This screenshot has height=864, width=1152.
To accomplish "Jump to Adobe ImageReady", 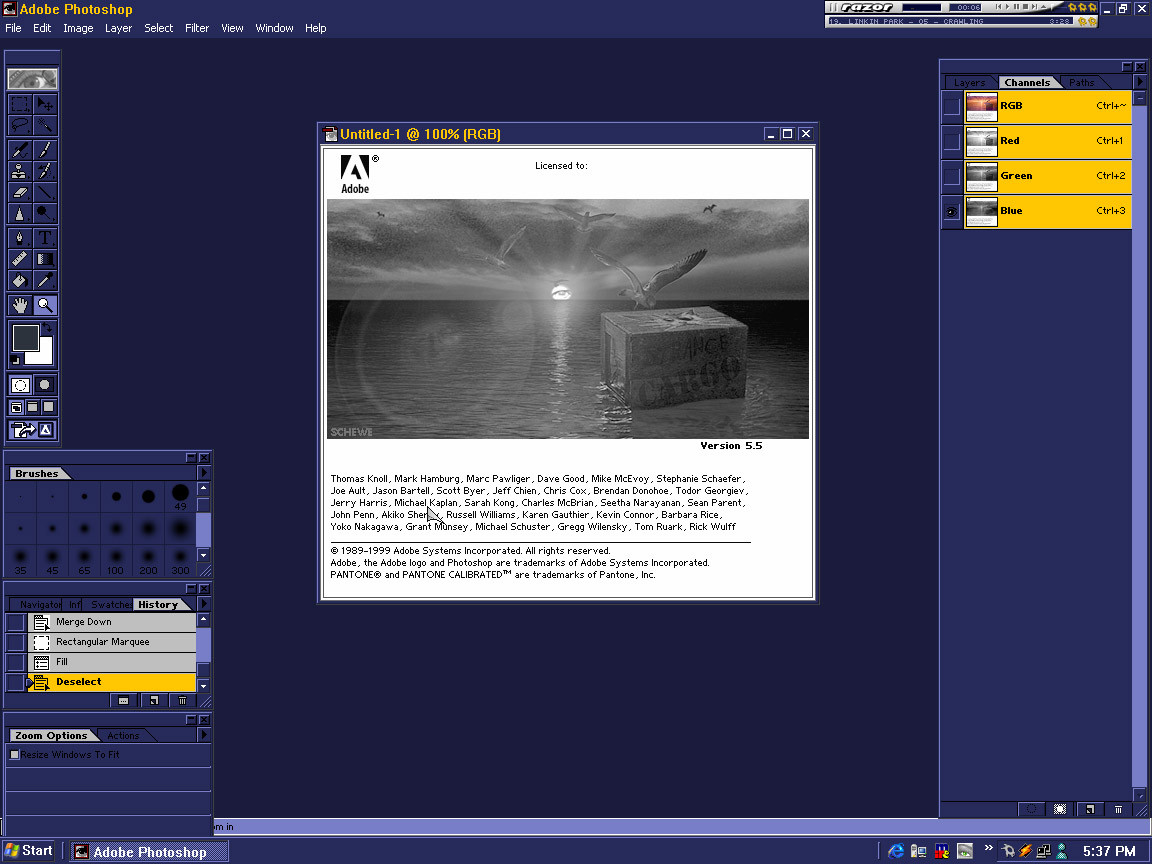I will coord(32,430).
